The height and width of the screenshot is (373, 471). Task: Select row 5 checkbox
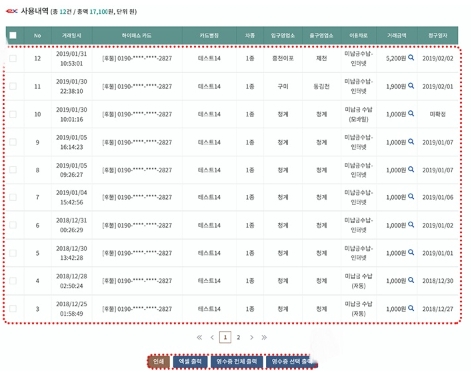pyautogui.click(x=13, y=253)
